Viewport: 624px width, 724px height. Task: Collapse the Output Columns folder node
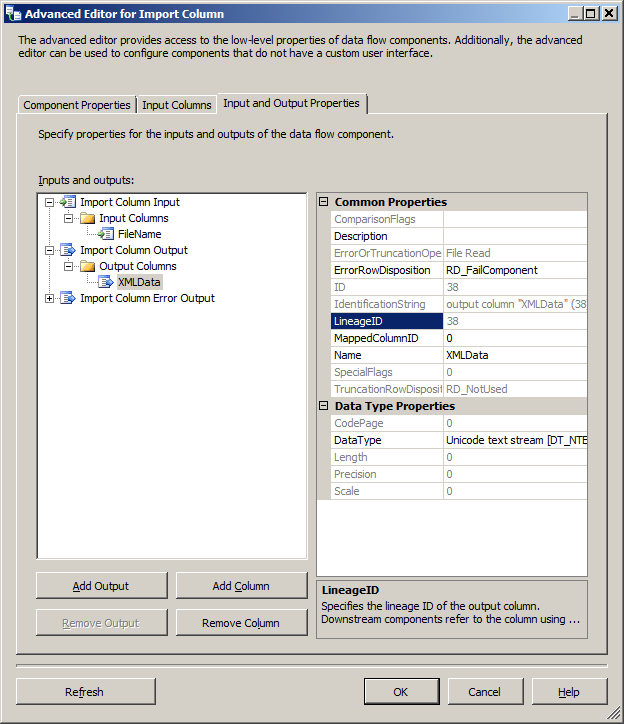tap(68, 266)
